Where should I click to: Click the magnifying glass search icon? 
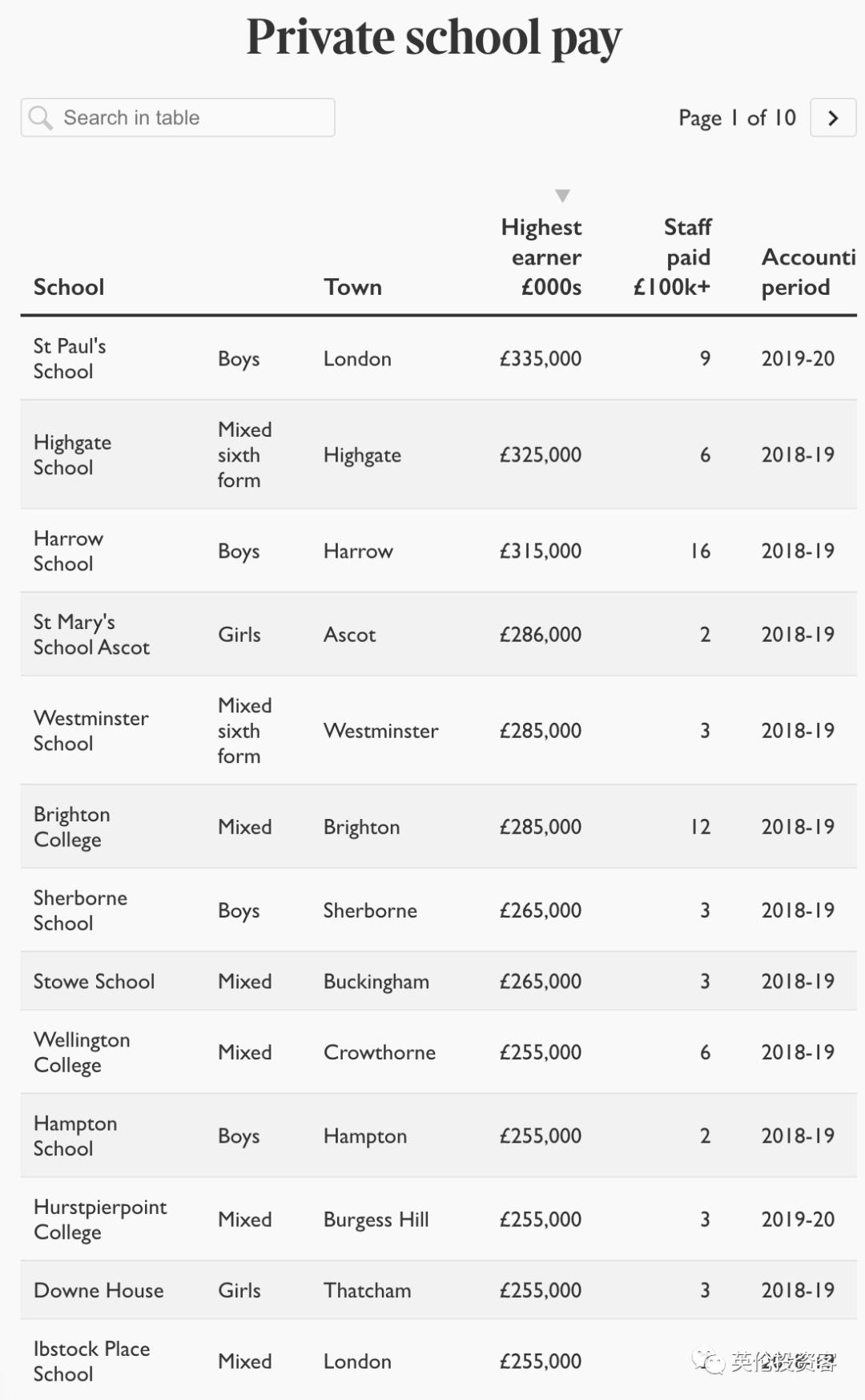[x=40, y=118]
